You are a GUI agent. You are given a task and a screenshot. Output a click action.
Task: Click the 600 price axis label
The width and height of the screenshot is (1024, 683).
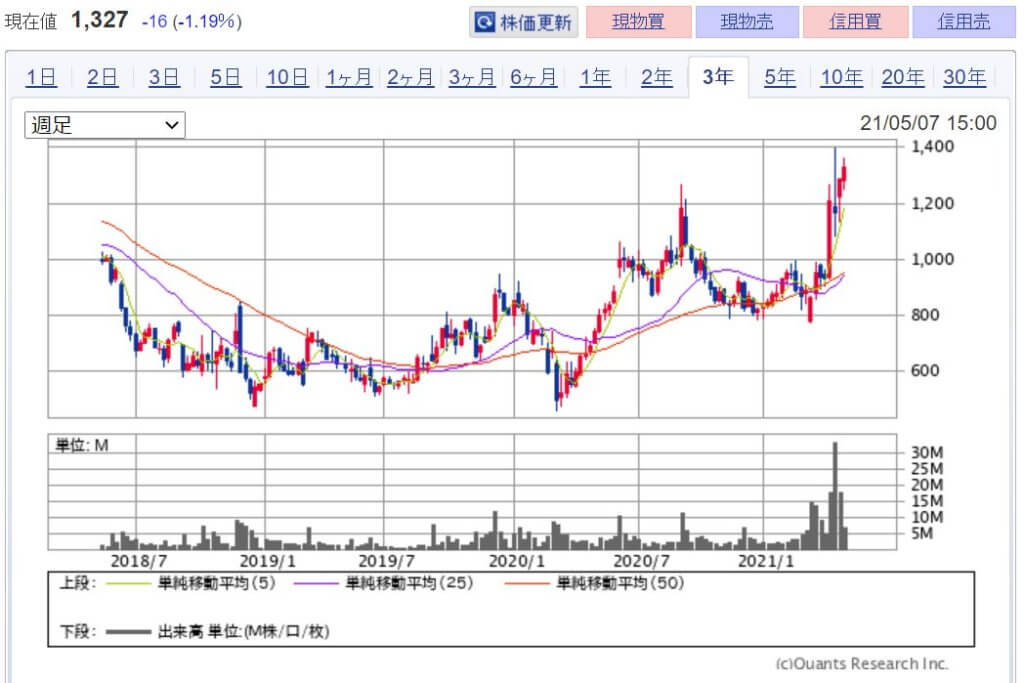[925, 370]
